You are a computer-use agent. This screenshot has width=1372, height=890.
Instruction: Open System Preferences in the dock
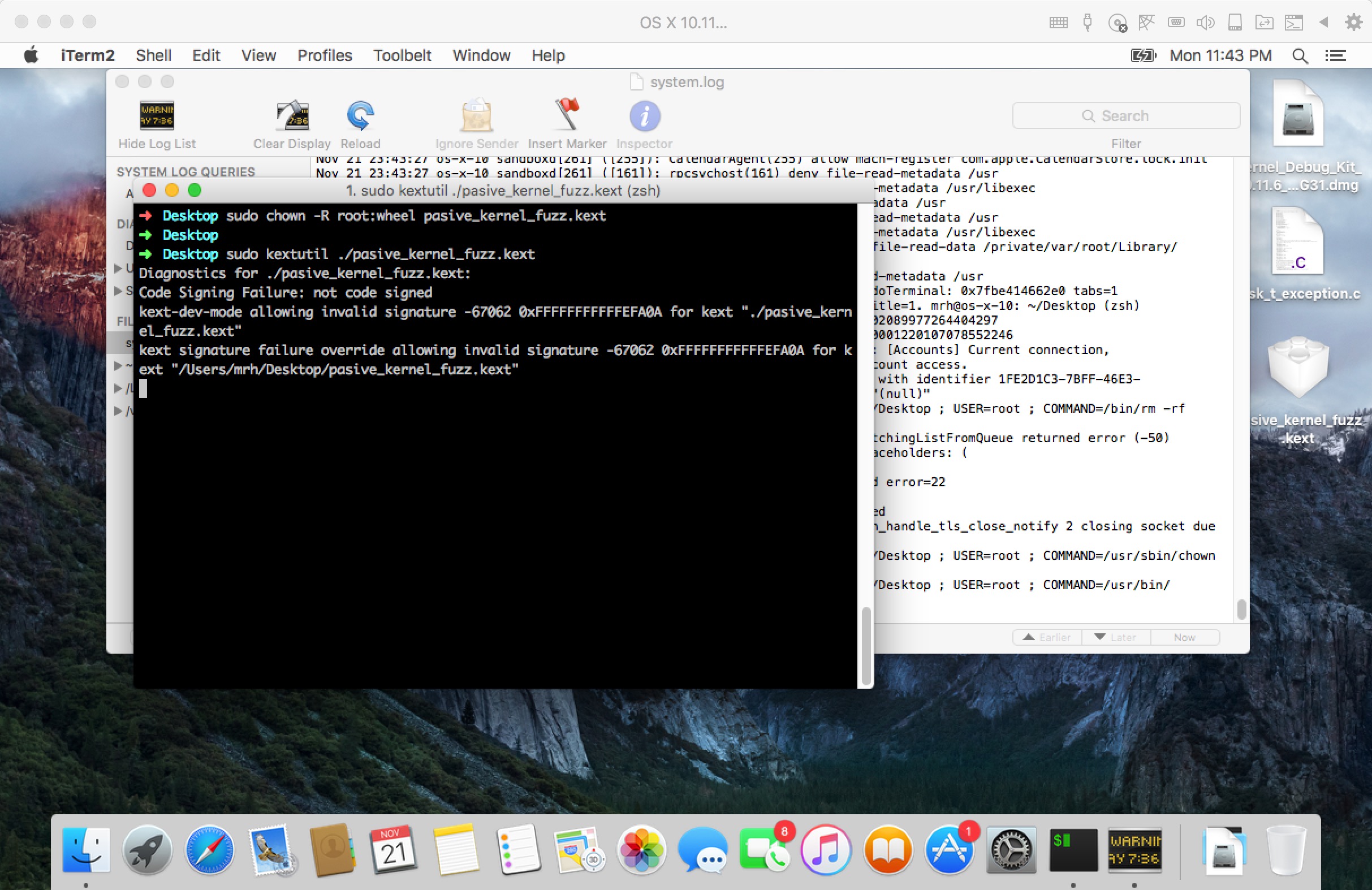pos(1011,850)
